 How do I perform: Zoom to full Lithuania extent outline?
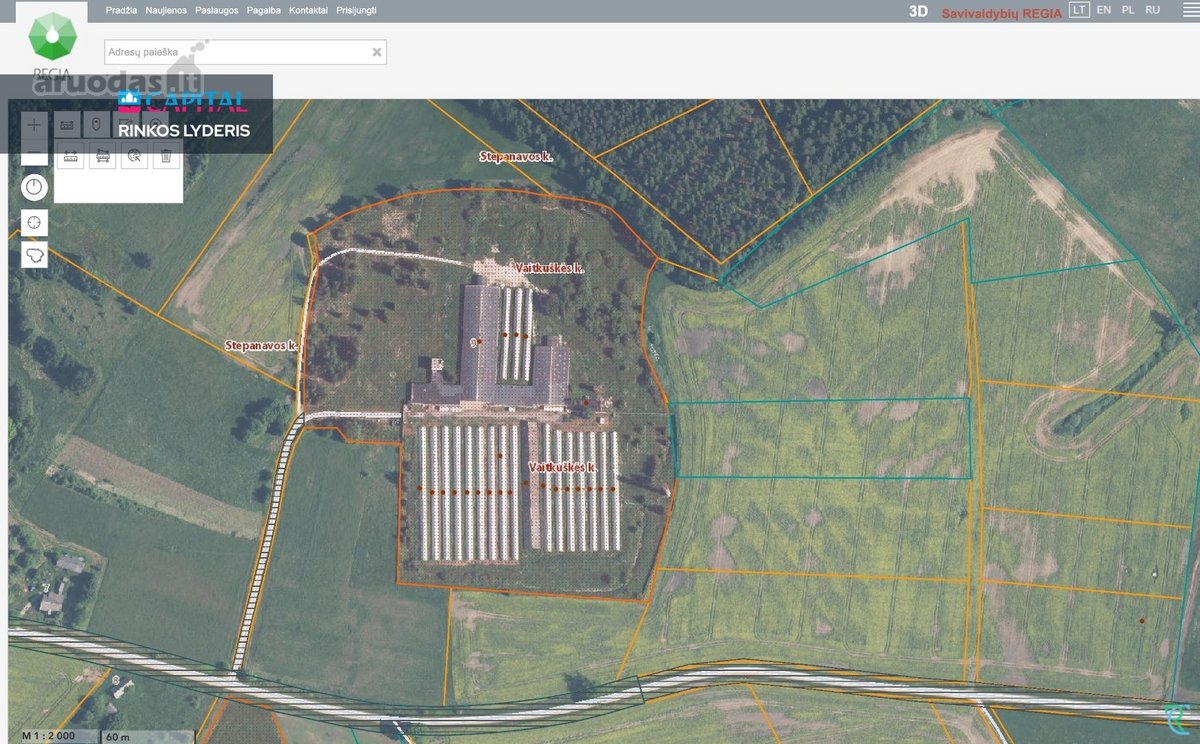tap(35, 255)
